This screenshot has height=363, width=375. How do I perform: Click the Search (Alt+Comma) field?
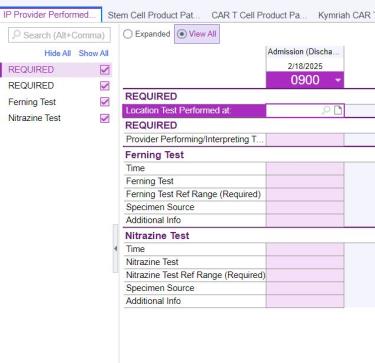(x=59, y=35)
